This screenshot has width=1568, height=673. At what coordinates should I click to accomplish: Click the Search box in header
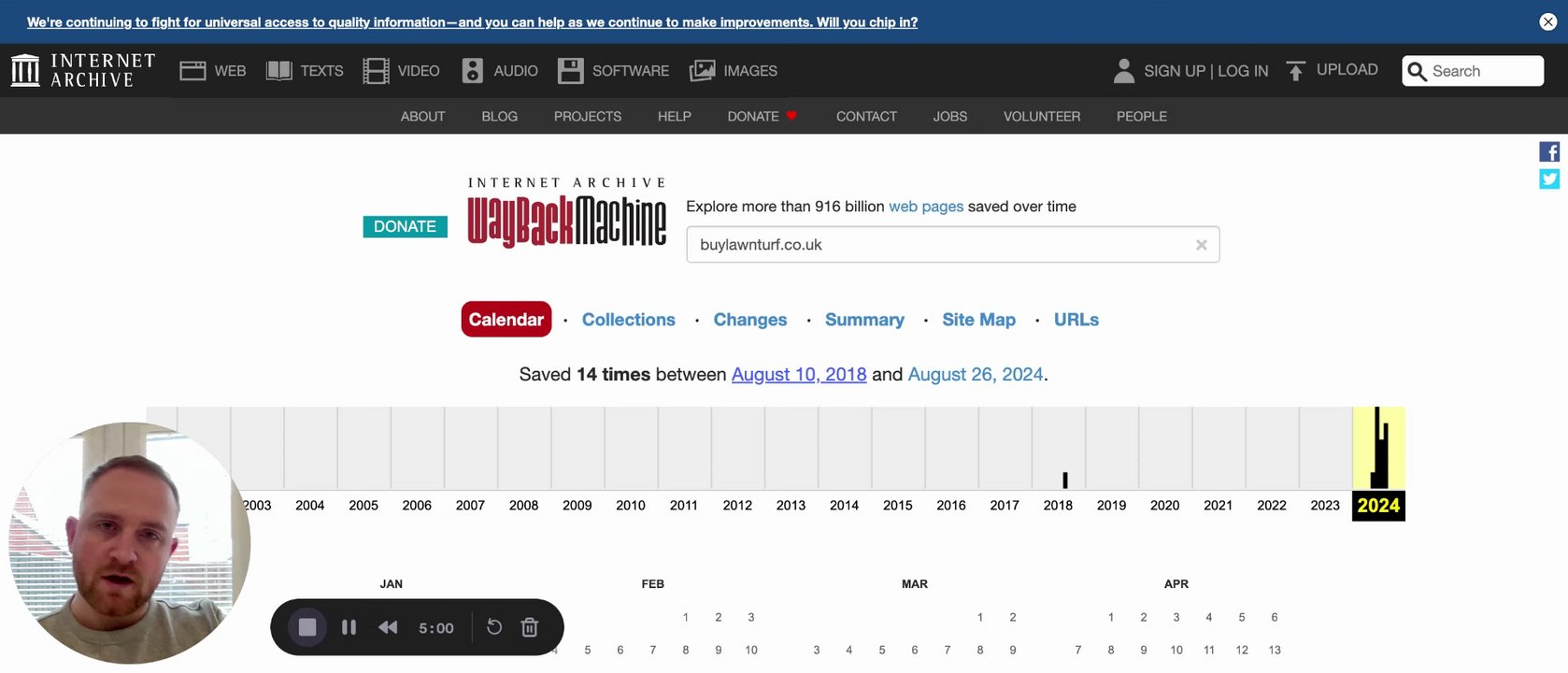pyautogui.click(x=1473, y=71)
